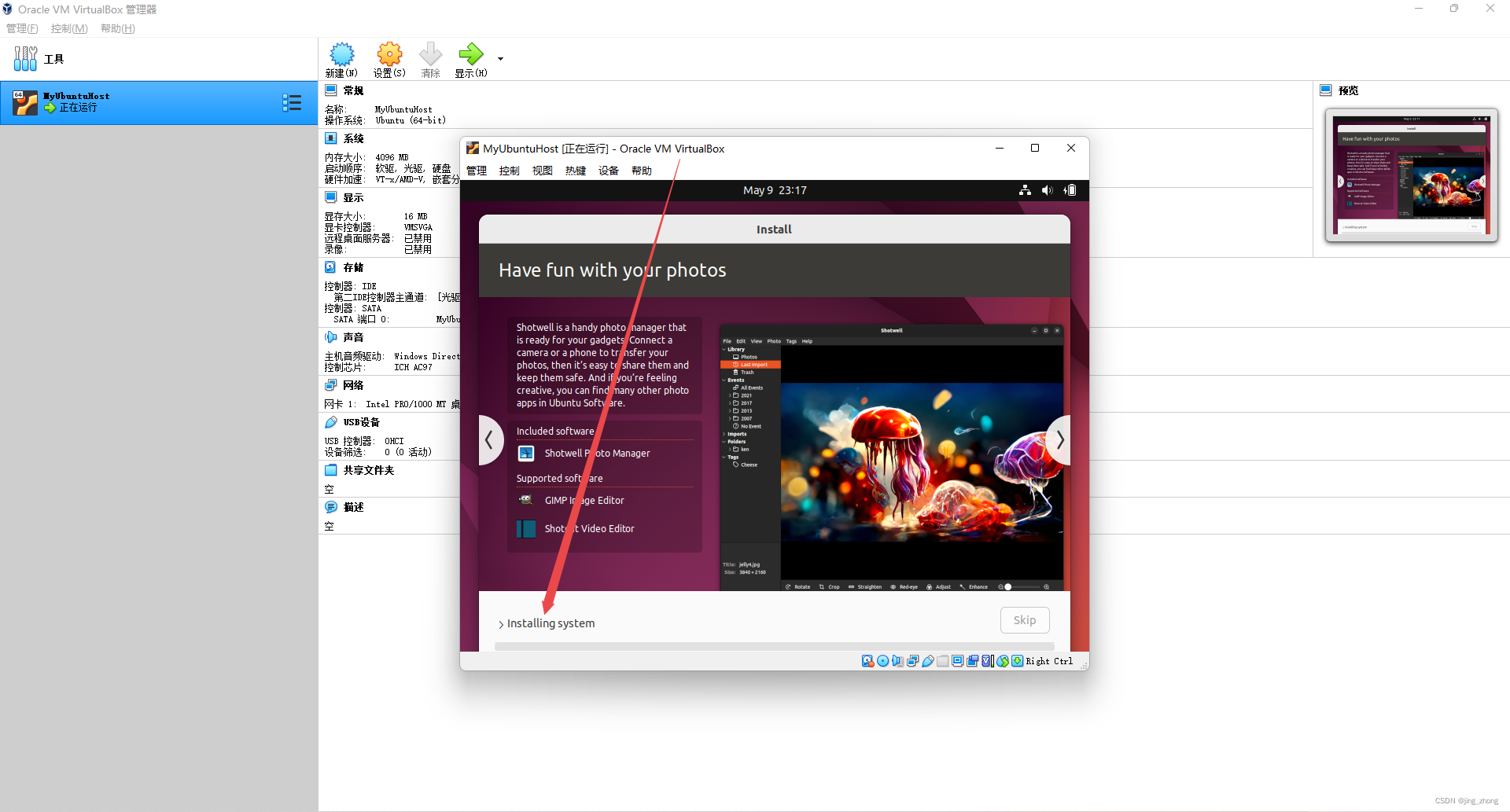
Task: Click hard disk activity status icon
Action: (867, 661)
